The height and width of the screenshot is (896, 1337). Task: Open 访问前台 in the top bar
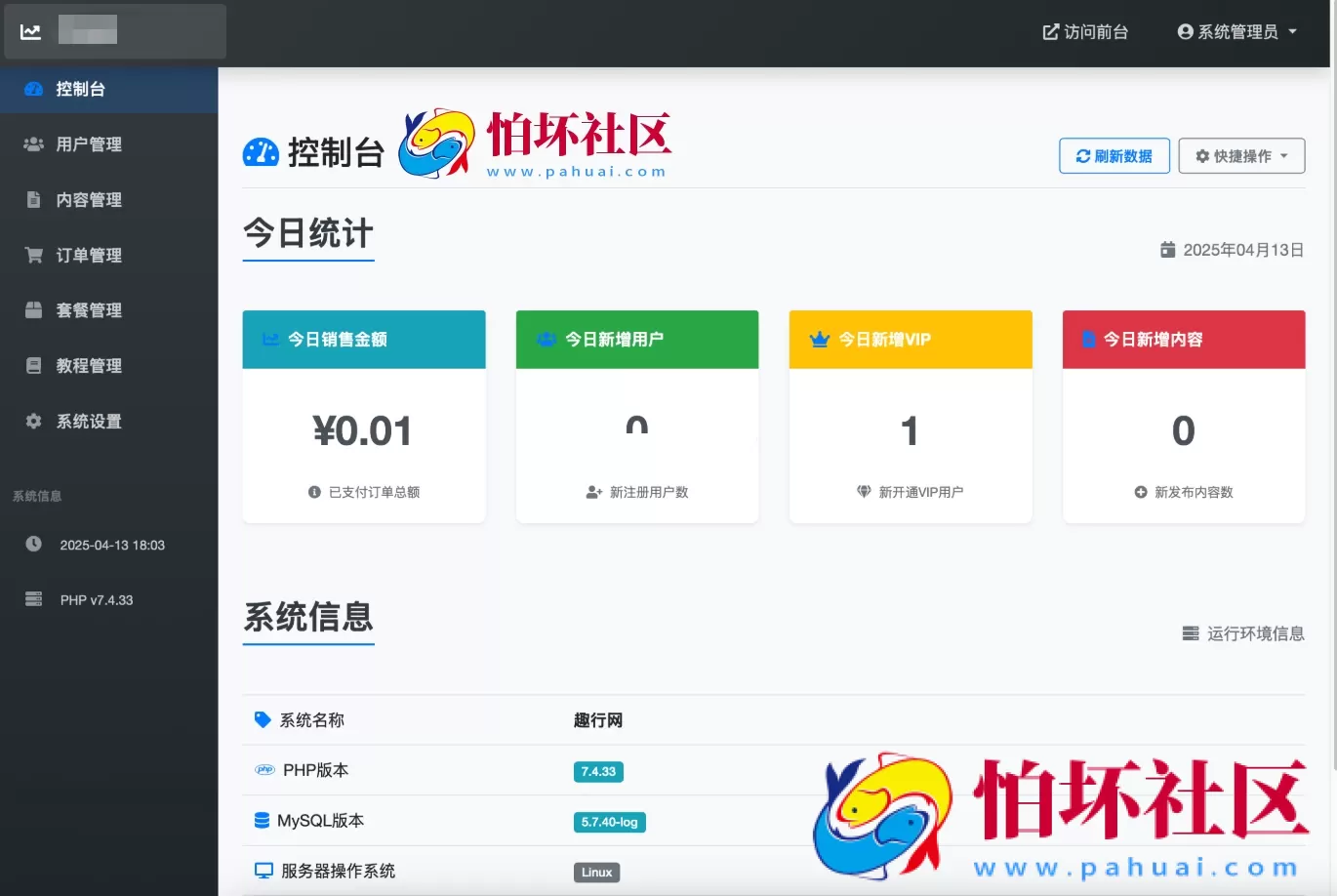click(1084, 31)
